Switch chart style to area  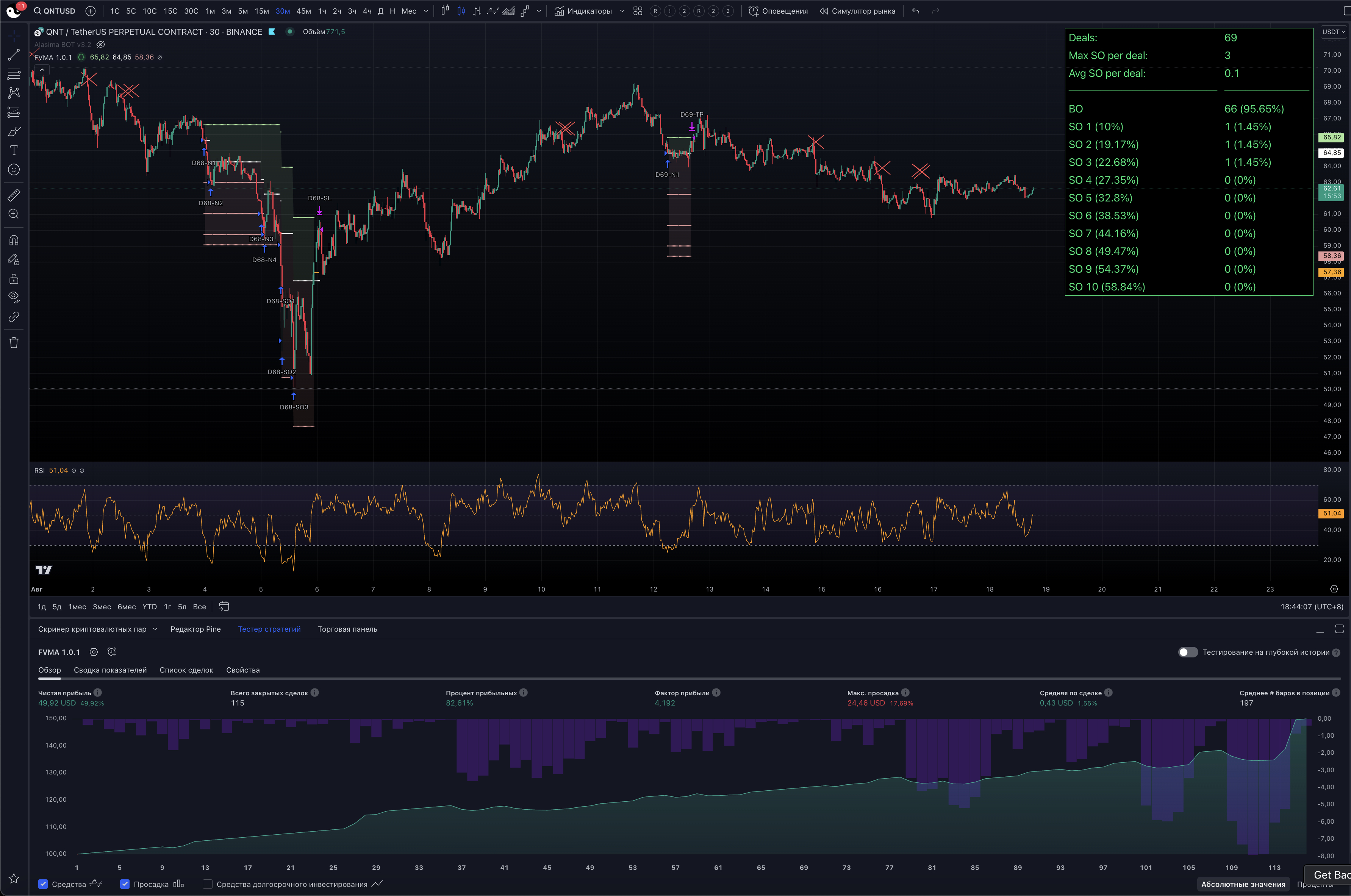pyautogui.click(x=508, y=11)
